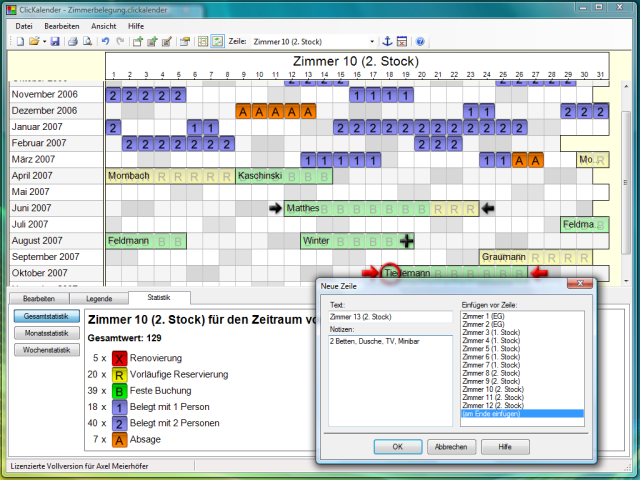Click the red calendar delete icon
The height and width of the screenshot is (480, 640).
coord(401,42)
